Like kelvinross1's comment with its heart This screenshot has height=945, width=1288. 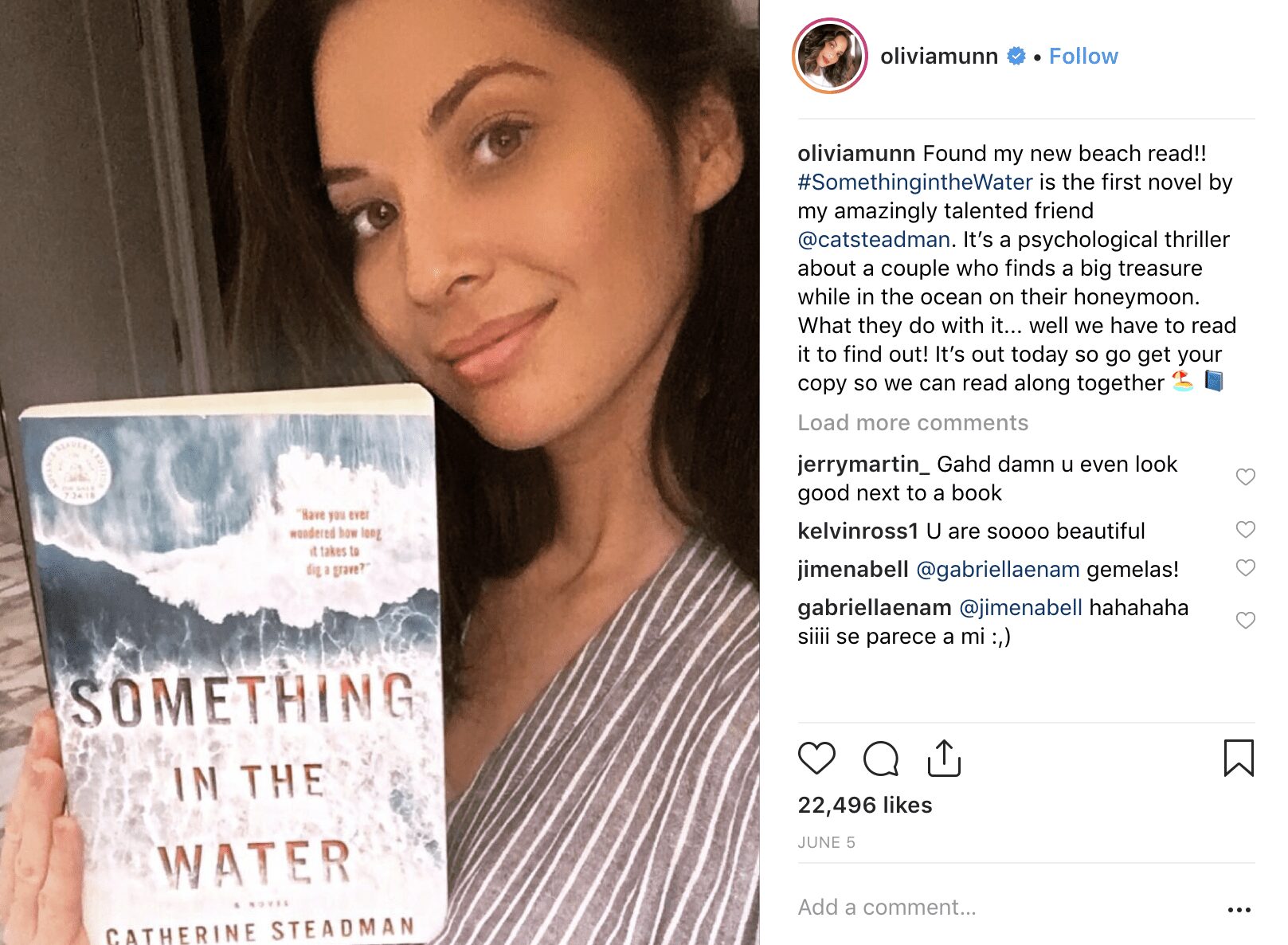click(x=1245, y=530)
